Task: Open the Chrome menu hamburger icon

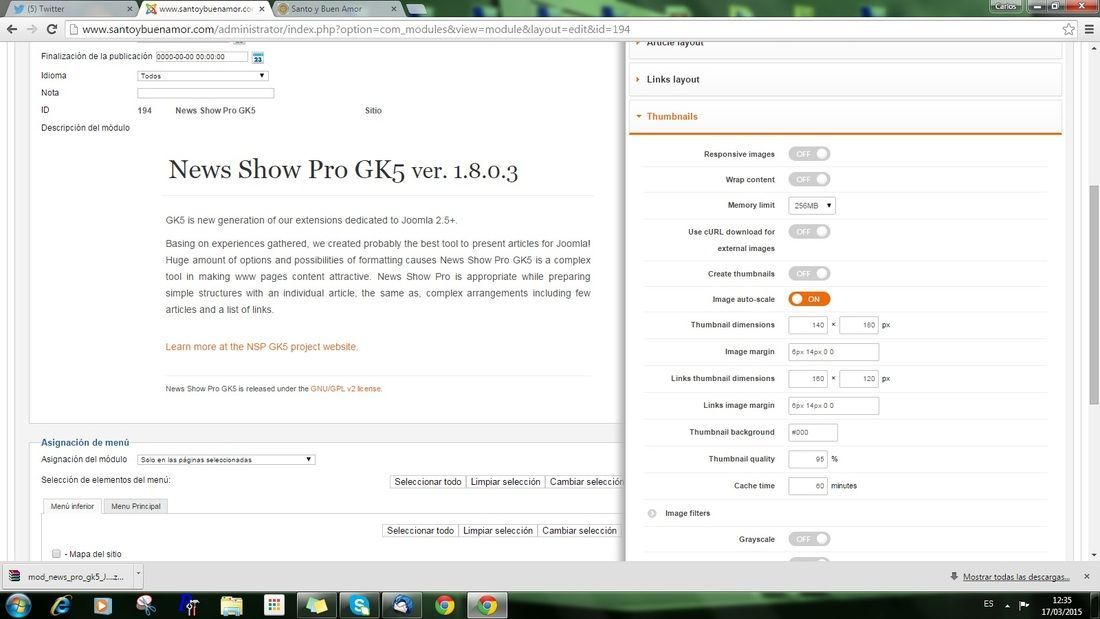Action: click(x=1089, y=29)
